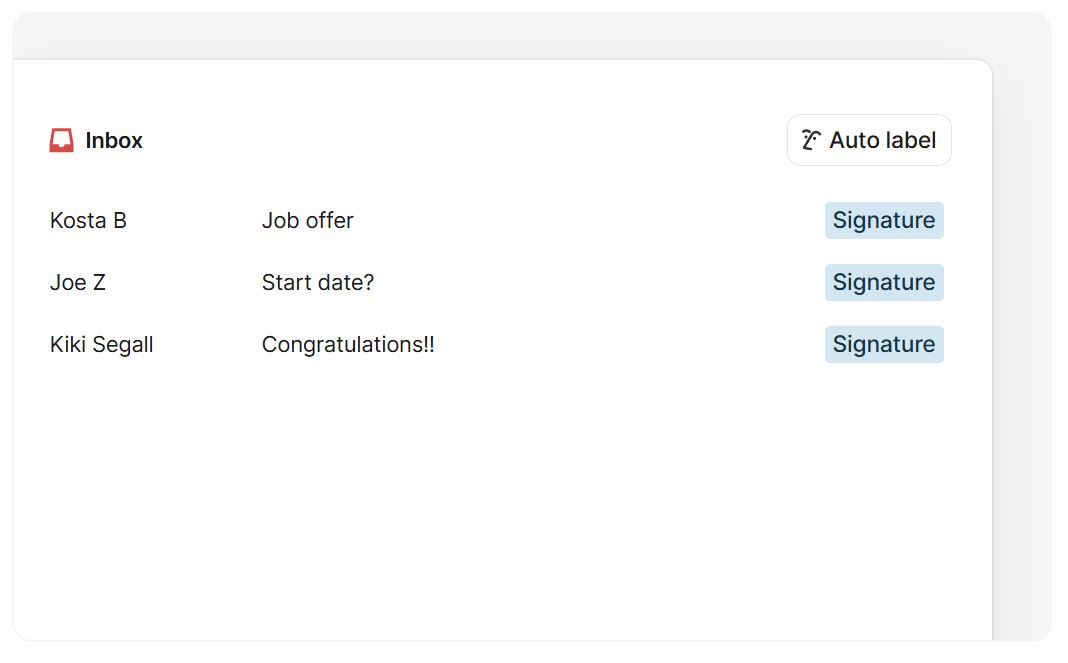This screenshot has height=663, width=1068.
Task: Click sender name Kiki Segall
Action: 101,344
